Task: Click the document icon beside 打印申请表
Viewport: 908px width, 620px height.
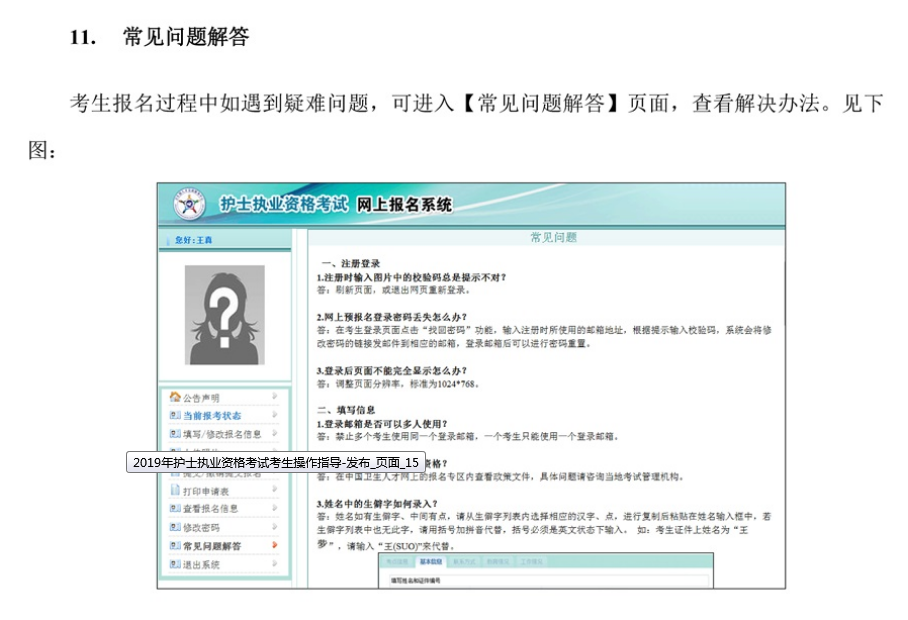Action: click(175, 491)
